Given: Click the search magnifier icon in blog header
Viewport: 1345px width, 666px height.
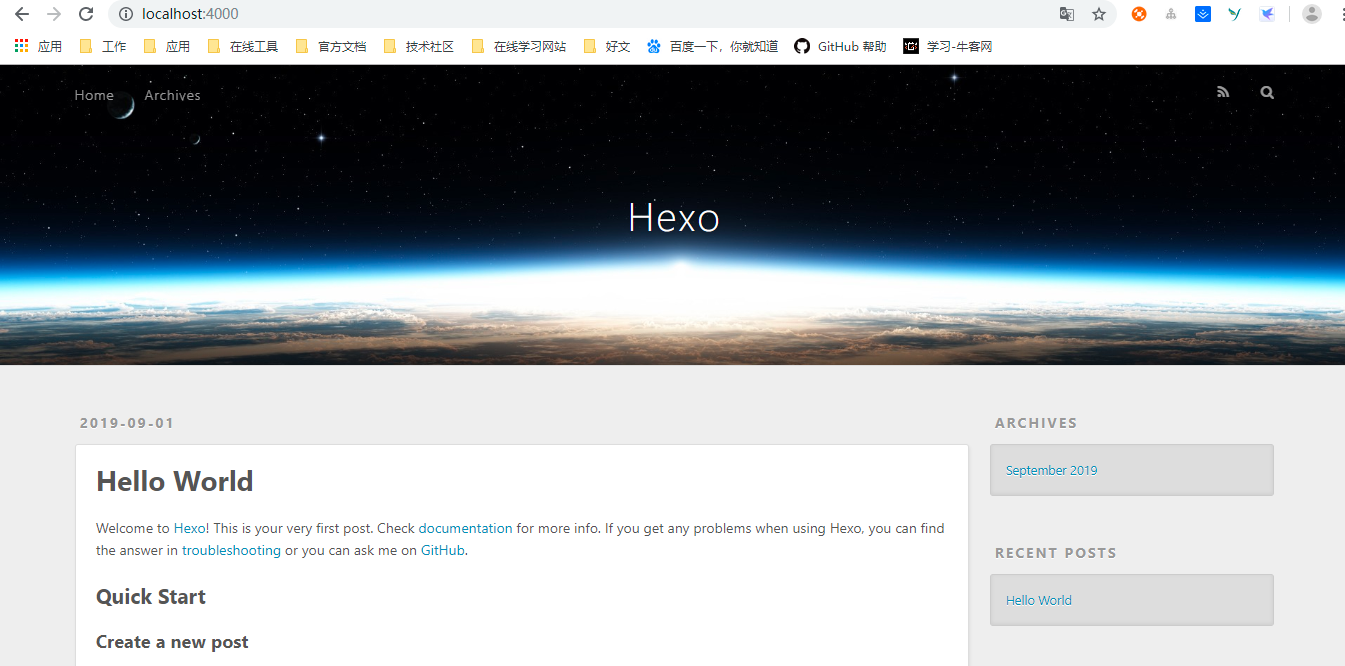Looking at the screenshot, I should (1267, 92).
